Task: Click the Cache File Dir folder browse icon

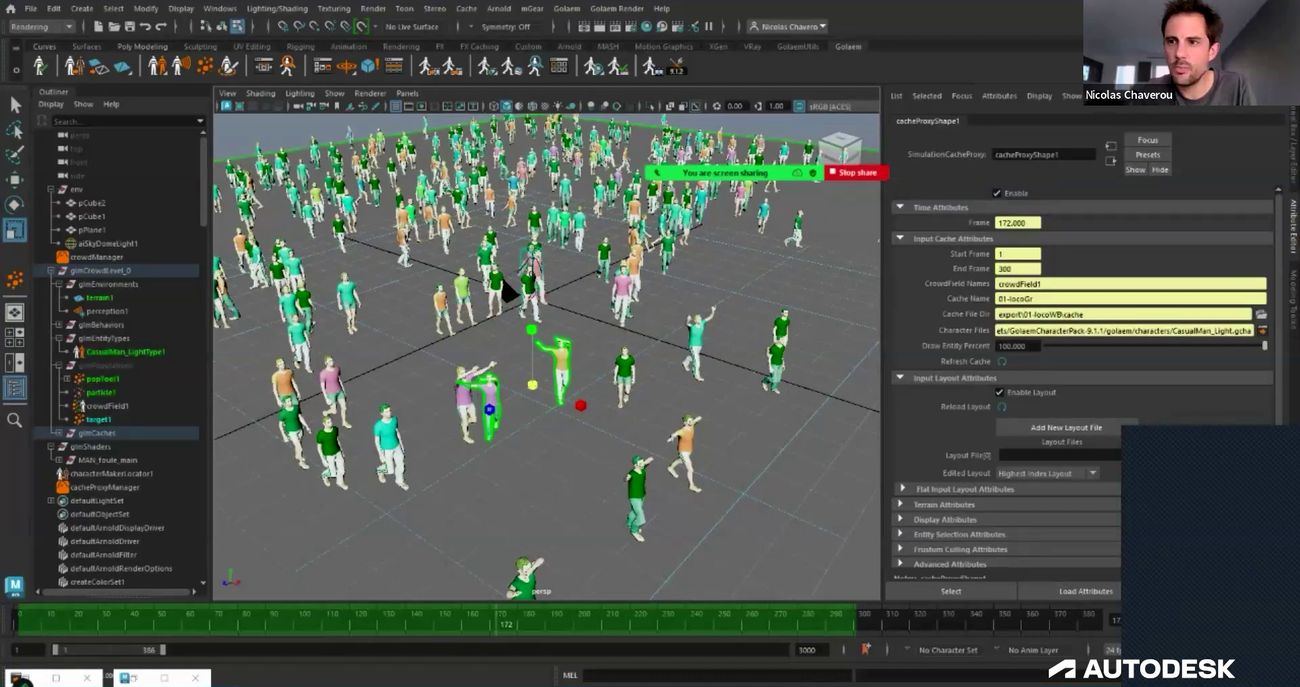Action: tap(1261, 314)
